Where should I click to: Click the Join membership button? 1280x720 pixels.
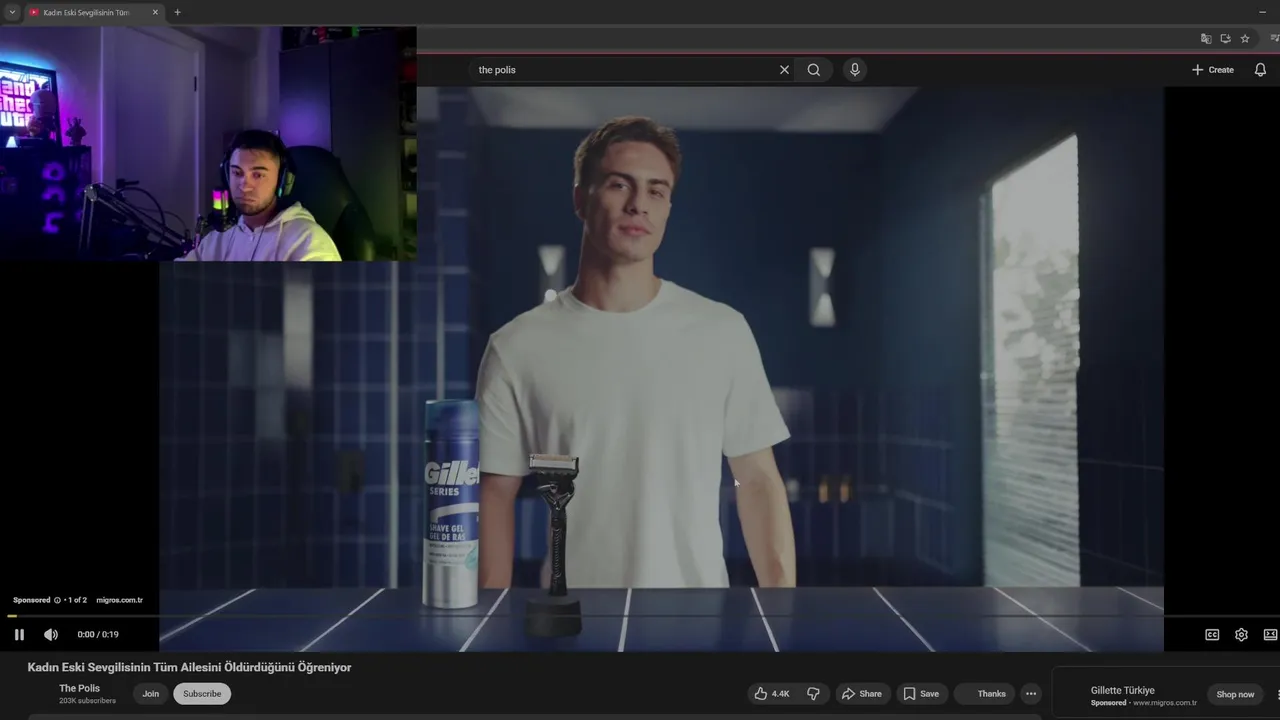pyautogui.click(x=150, y=694)
